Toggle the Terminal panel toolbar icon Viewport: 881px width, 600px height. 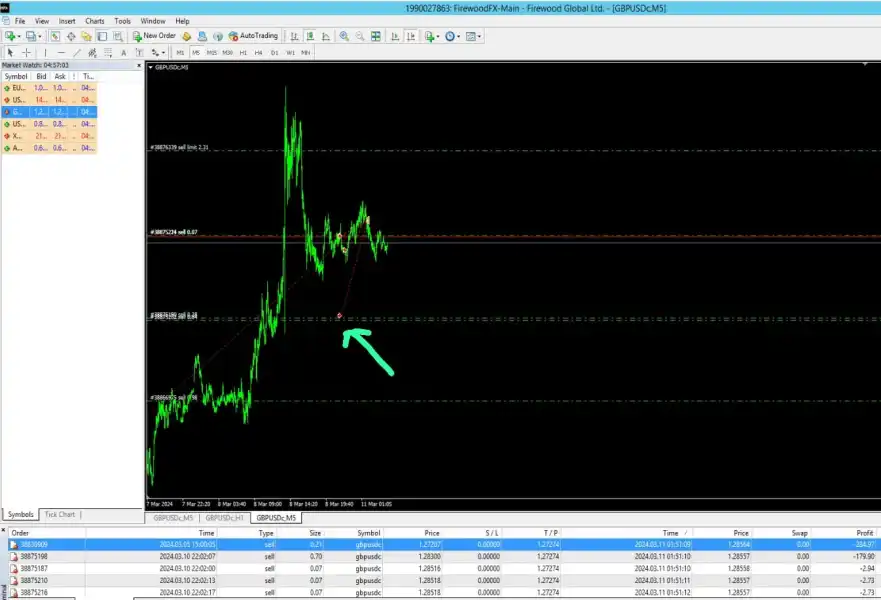click(x=102, y=36)
